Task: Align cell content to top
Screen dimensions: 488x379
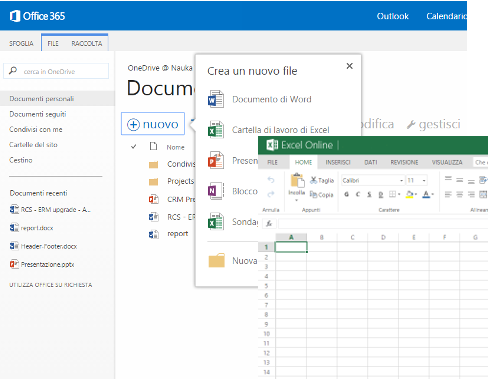Action: pyautogui.click(x=448, y=180)
